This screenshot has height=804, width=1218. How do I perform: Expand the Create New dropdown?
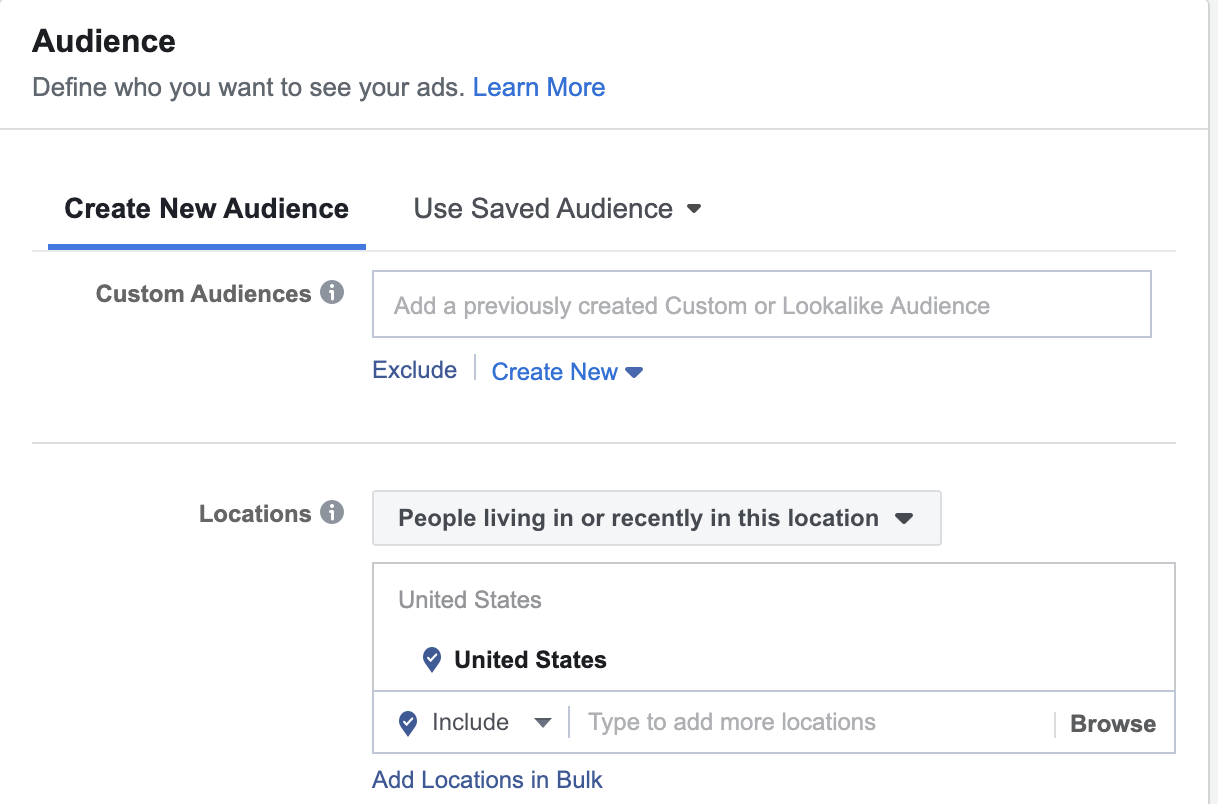[567, 372]
